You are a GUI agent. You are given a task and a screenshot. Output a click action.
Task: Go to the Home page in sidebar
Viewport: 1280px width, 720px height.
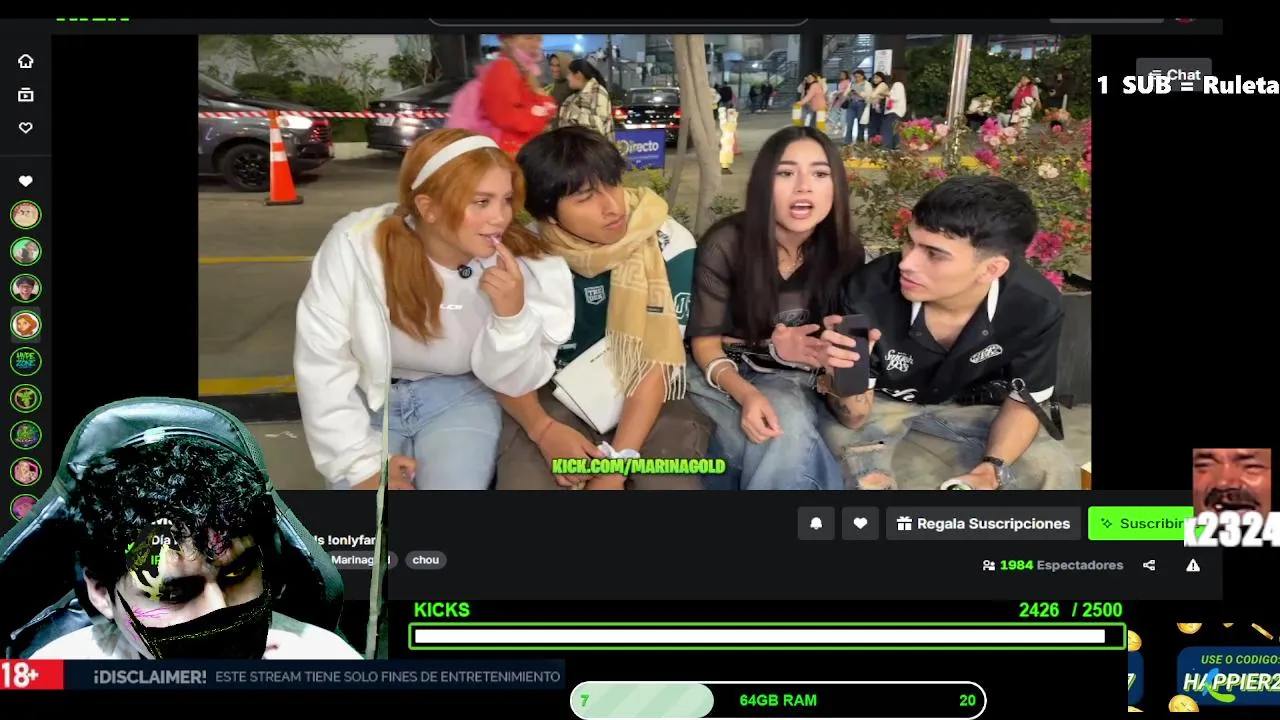pyautogui.click(x=26, y=61)
